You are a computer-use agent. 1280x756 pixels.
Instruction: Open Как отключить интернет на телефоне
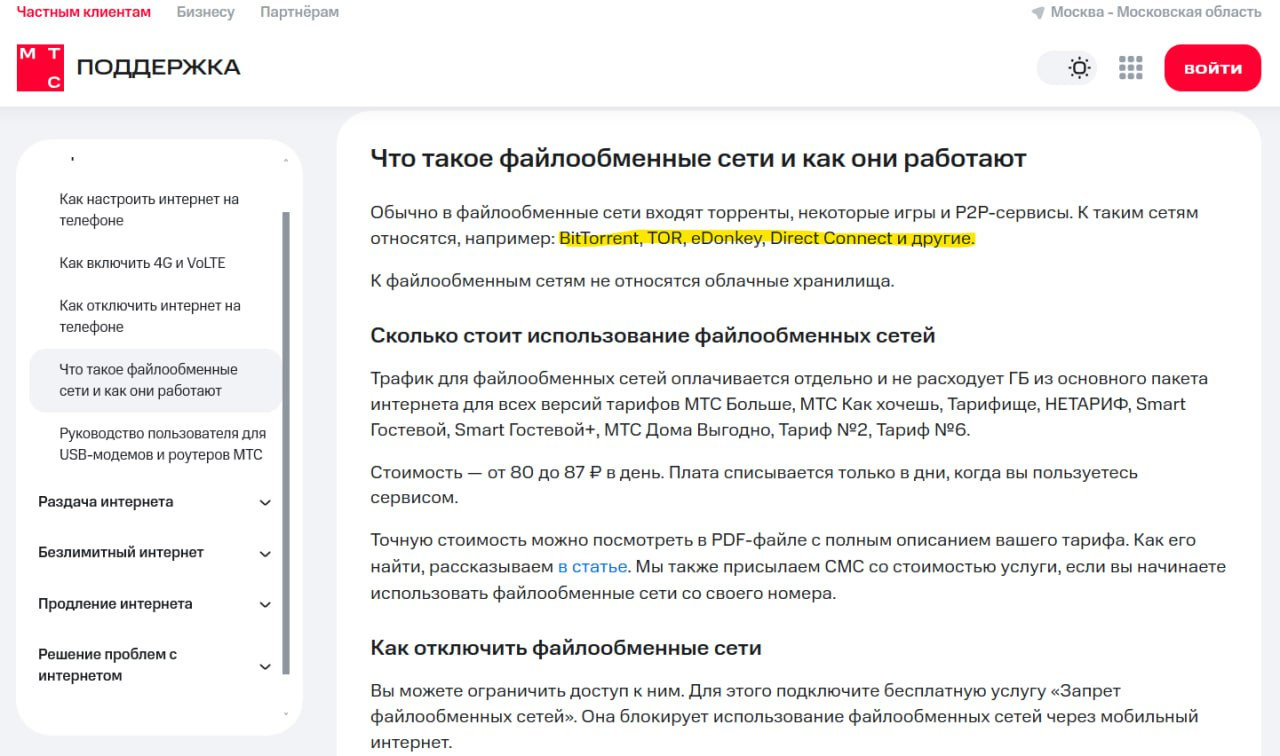[149, 316]
